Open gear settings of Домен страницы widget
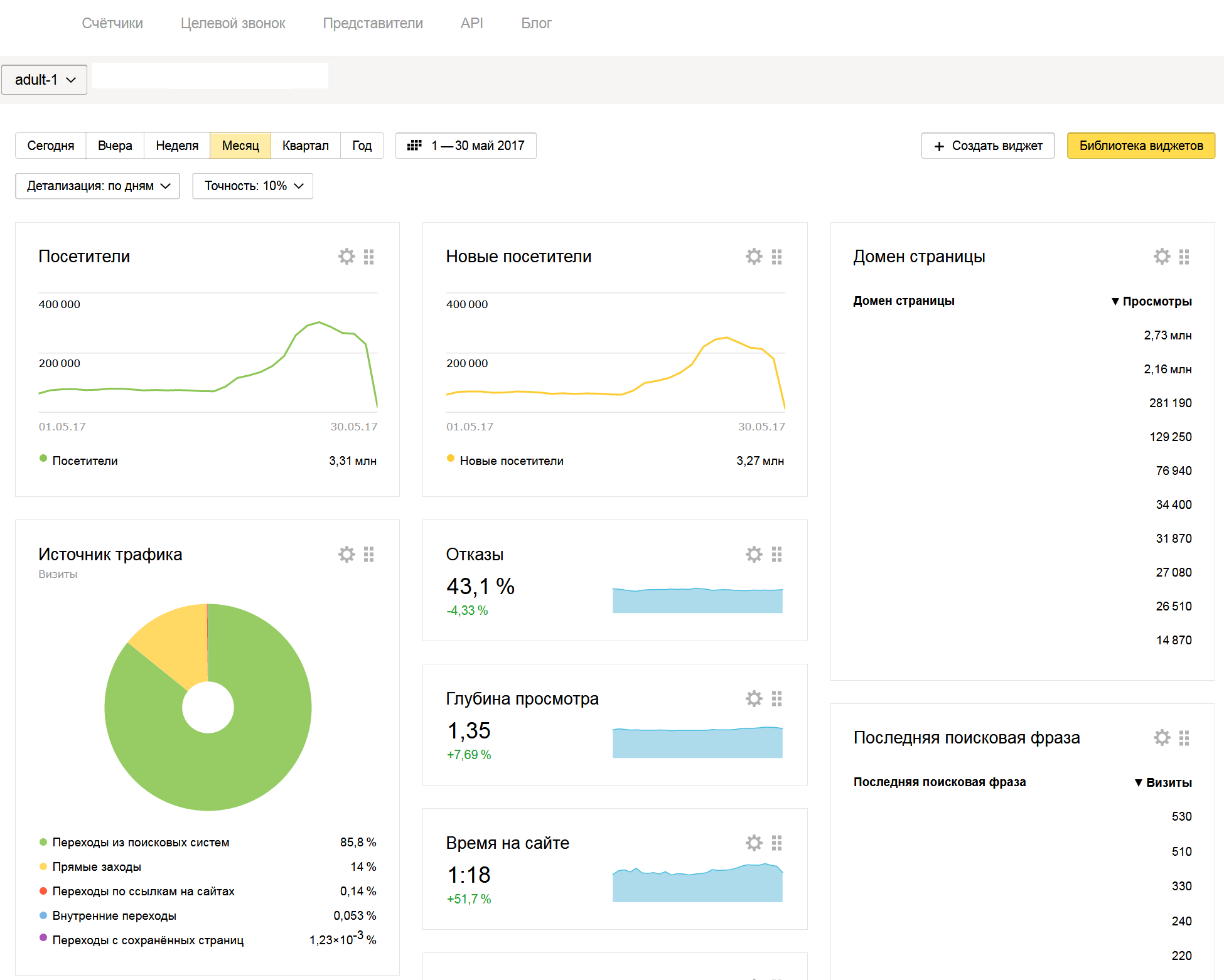 (1162, 257)
